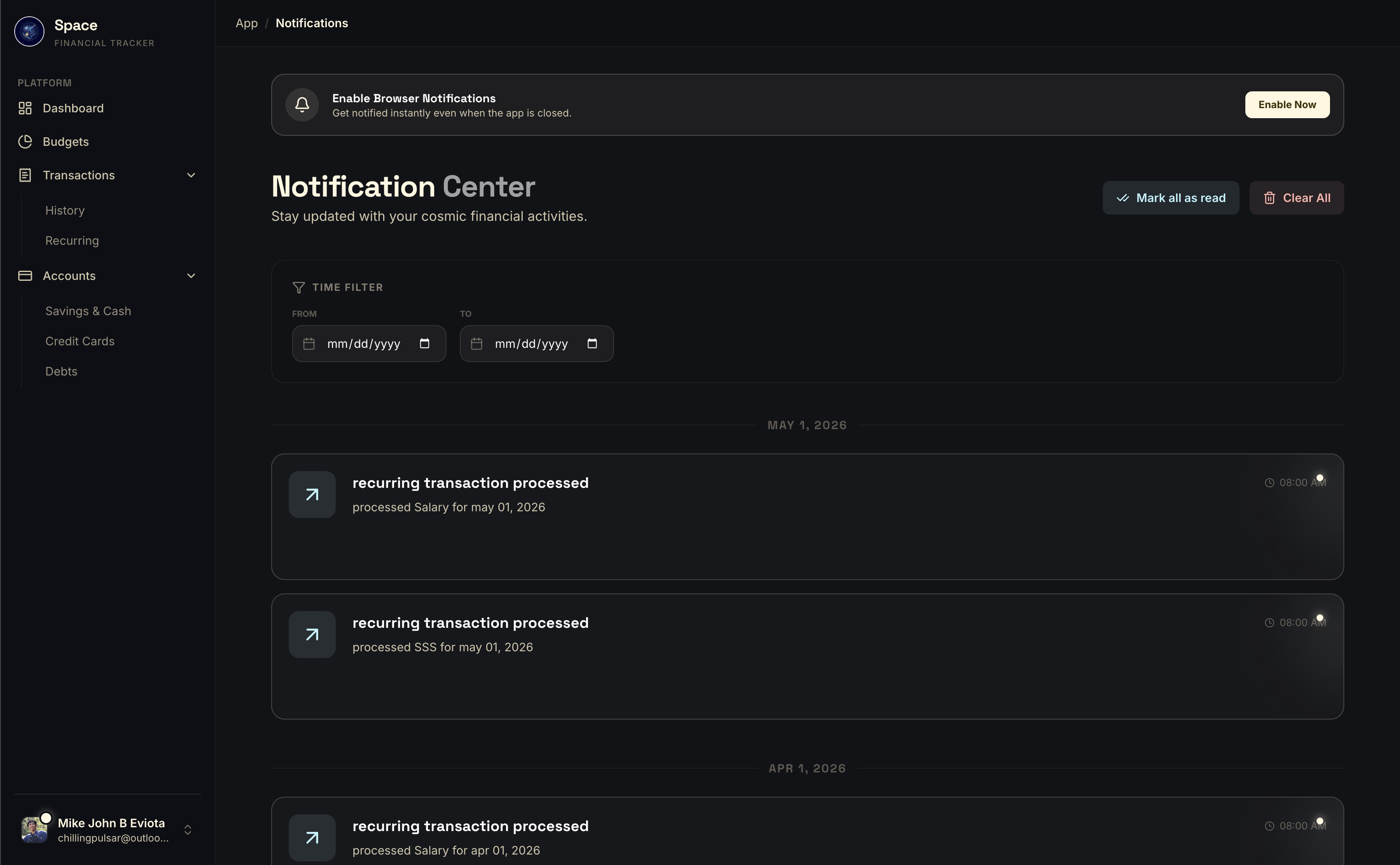Open the SSS for may 01, 2026 notification

[807, 656]
